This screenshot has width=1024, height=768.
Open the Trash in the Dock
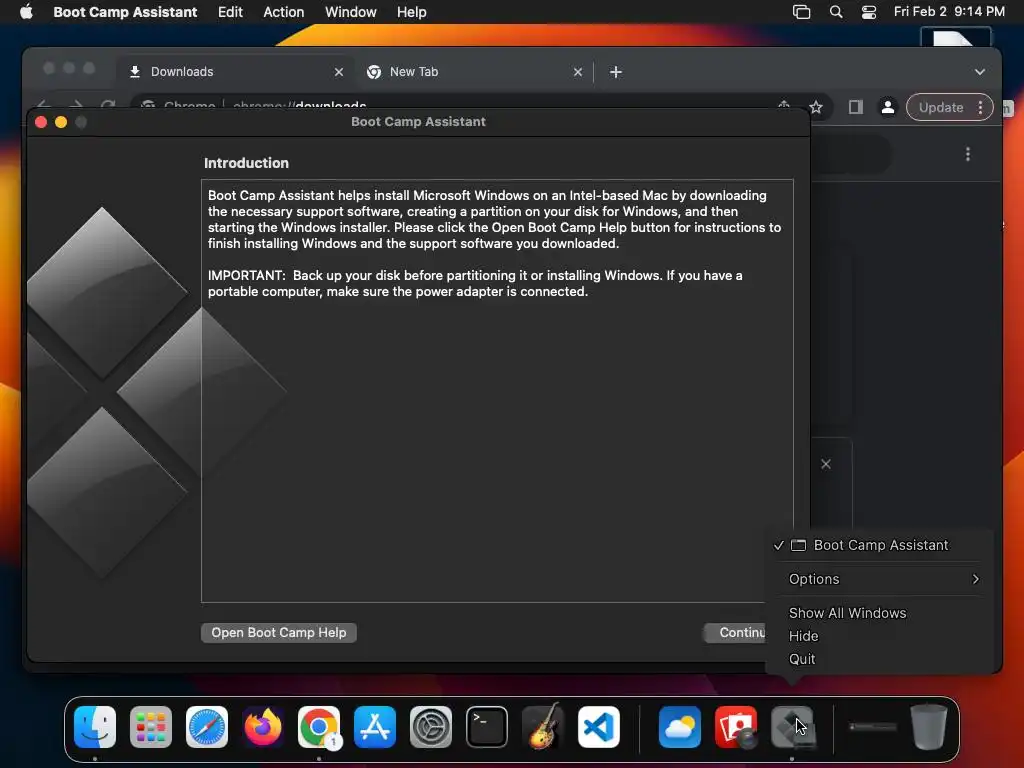(929, 727)
